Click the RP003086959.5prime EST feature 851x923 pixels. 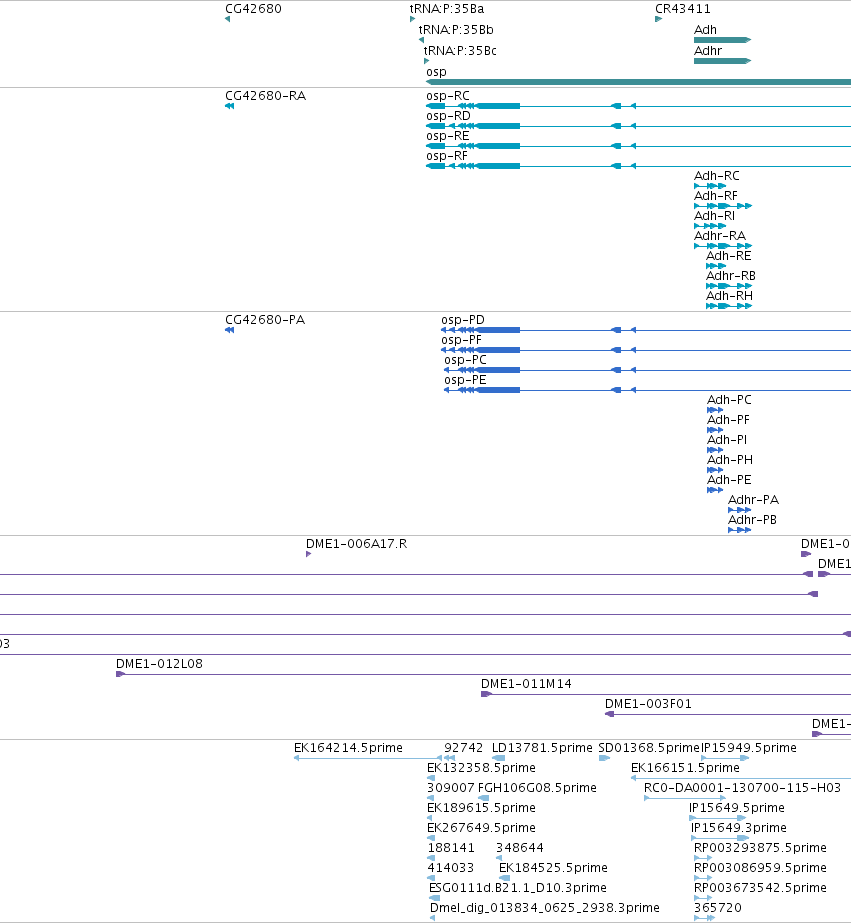[x=703, y=878]
